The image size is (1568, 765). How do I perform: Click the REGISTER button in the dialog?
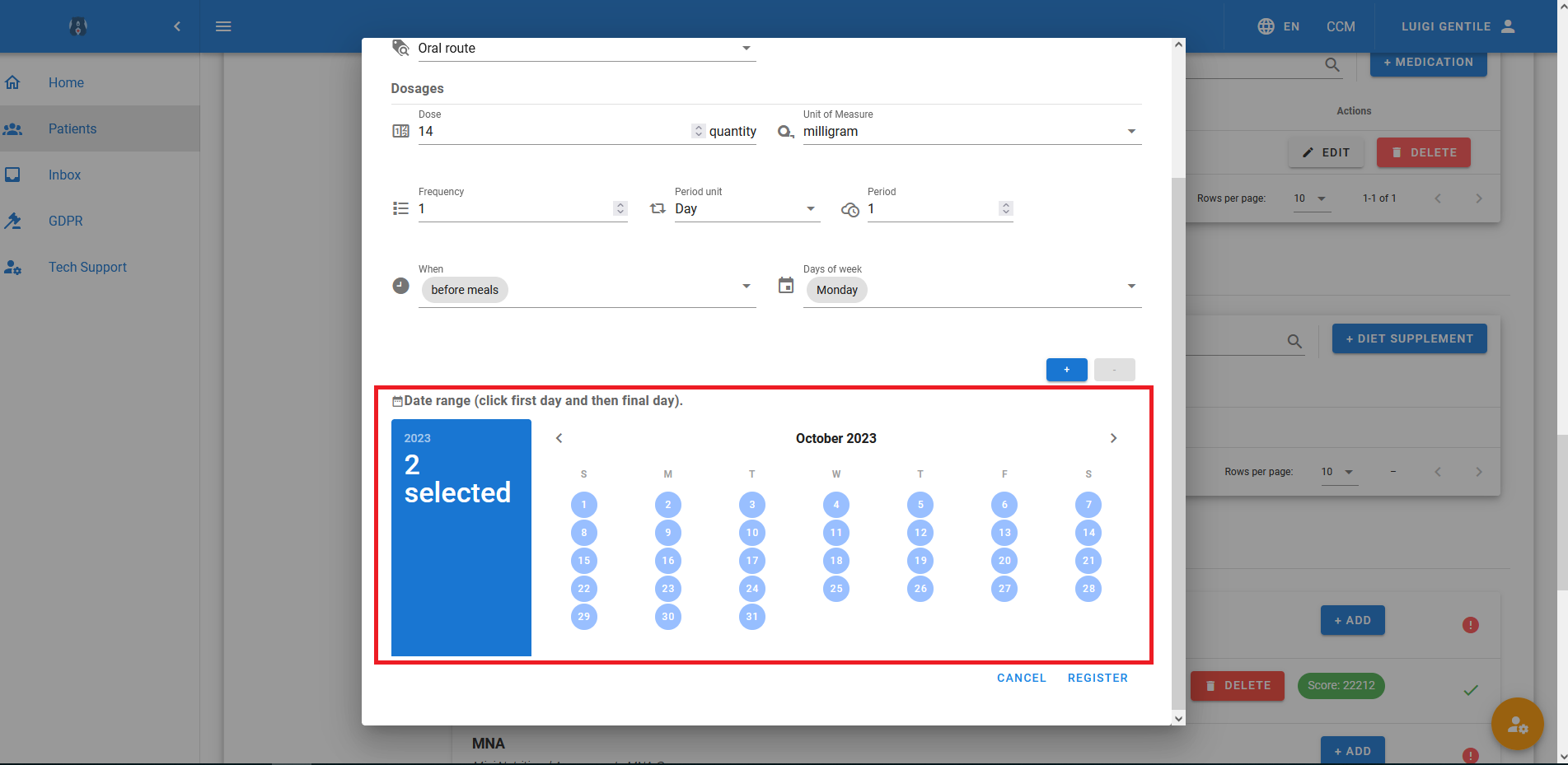1098,678
